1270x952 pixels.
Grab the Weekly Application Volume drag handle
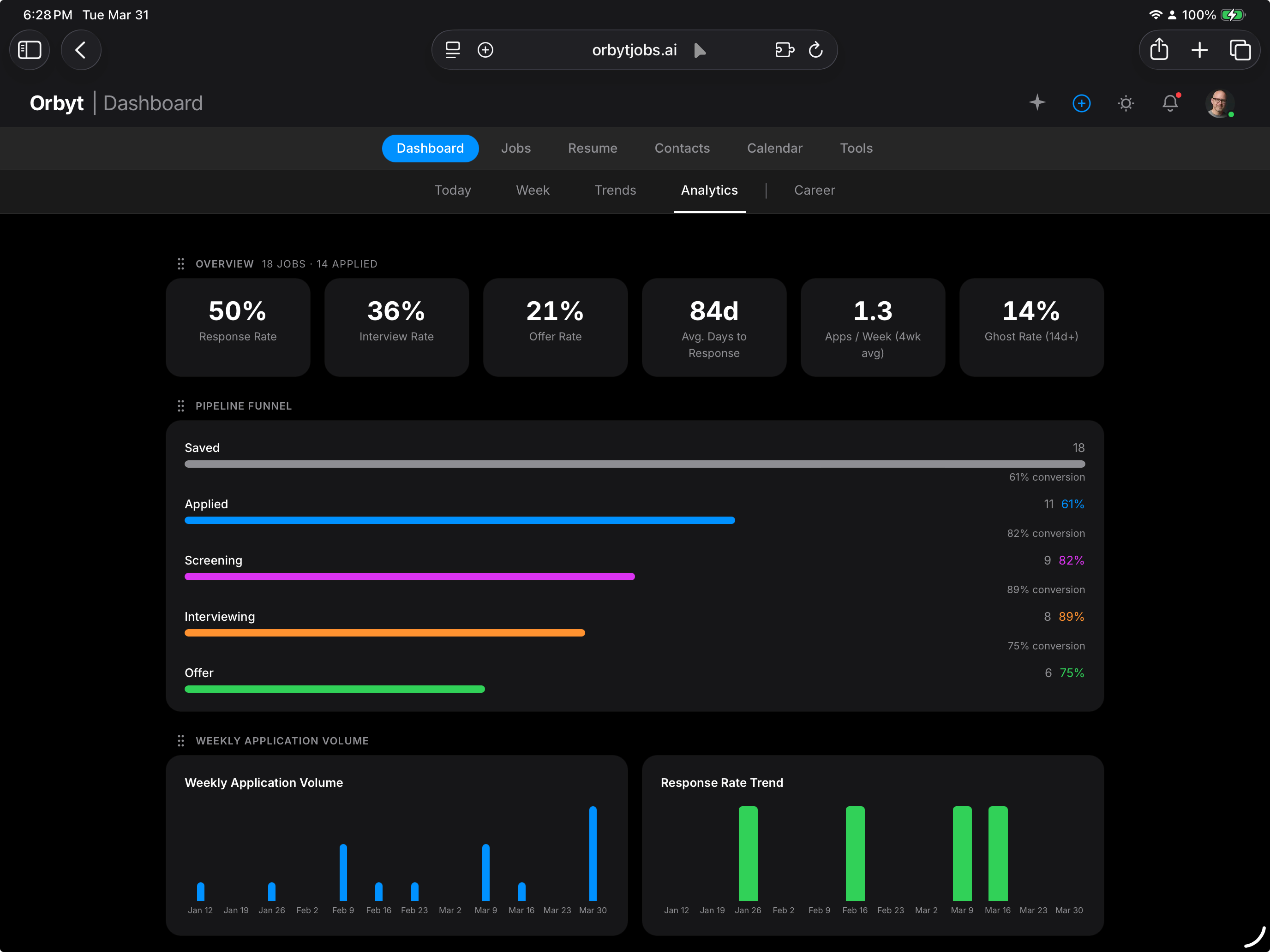[181, 741]
